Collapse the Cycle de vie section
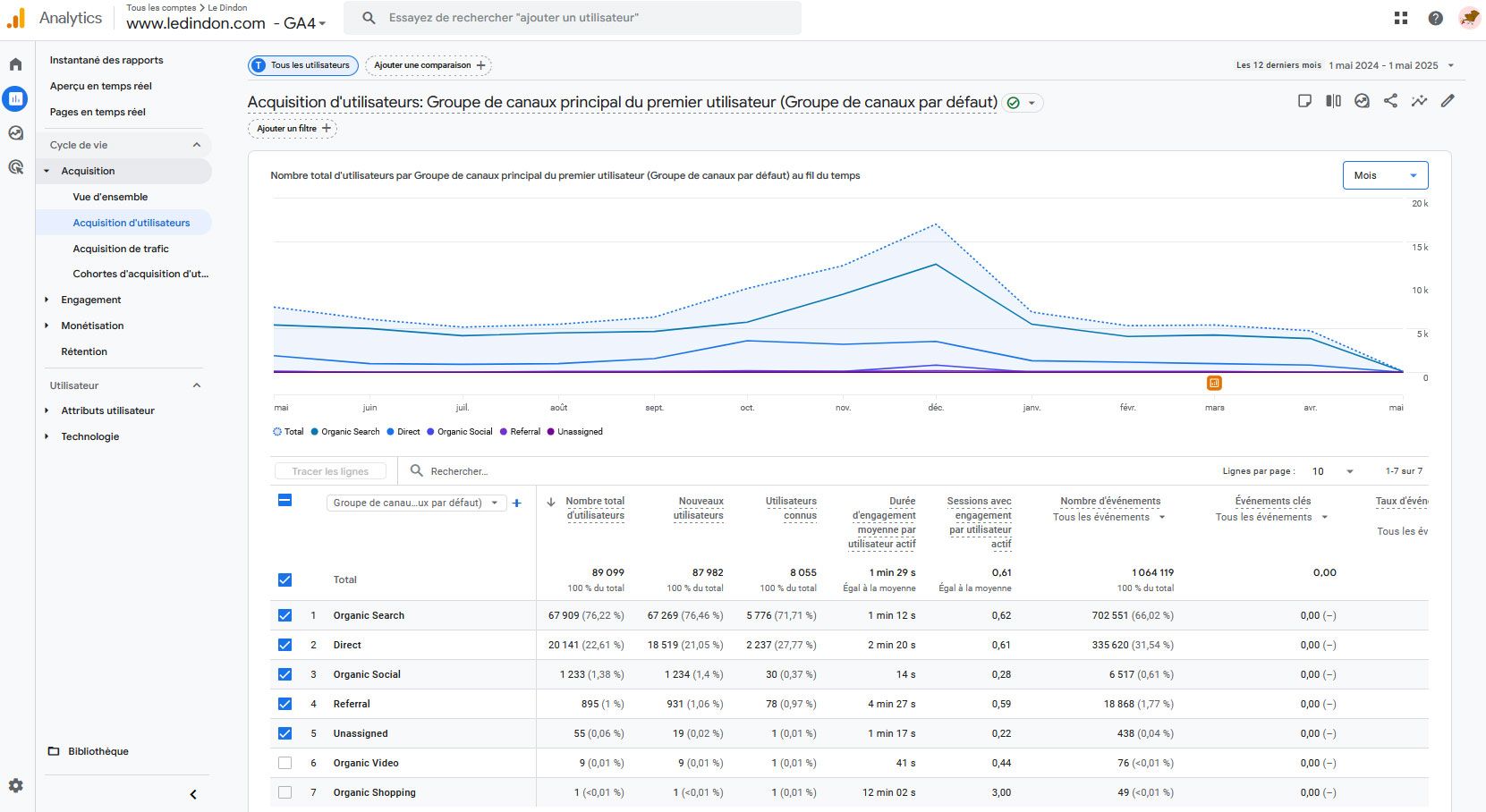The height and width of the screenshot is (812, 1486). [x=197, y=145]
